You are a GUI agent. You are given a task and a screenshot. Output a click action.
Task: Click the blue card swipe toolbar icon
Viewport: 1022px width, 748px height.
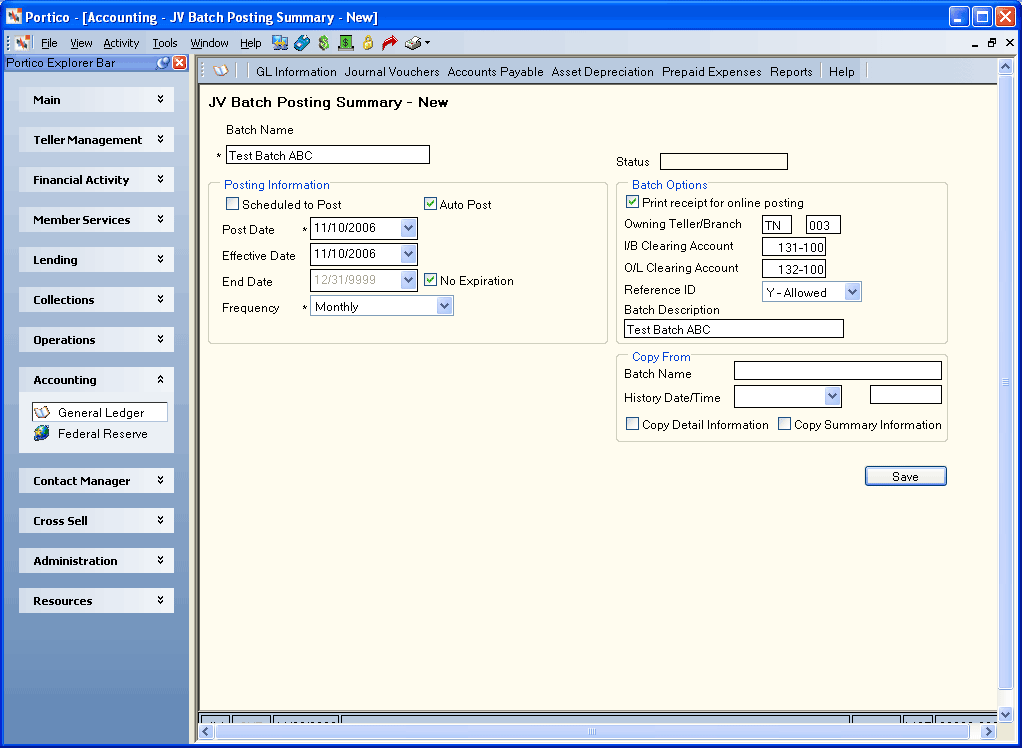tap(302, 43)
